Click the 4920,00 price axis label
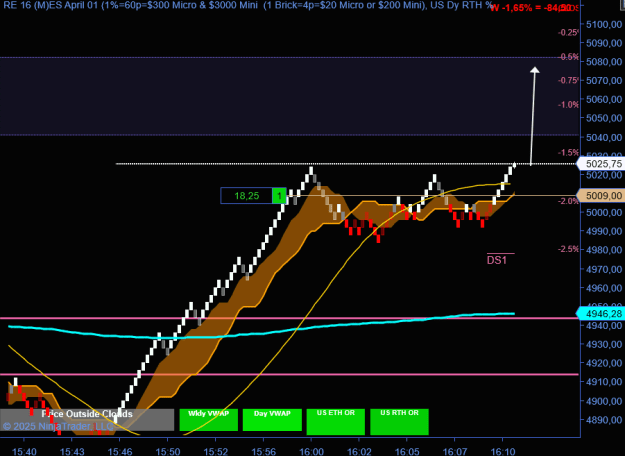 pos(604,363)
